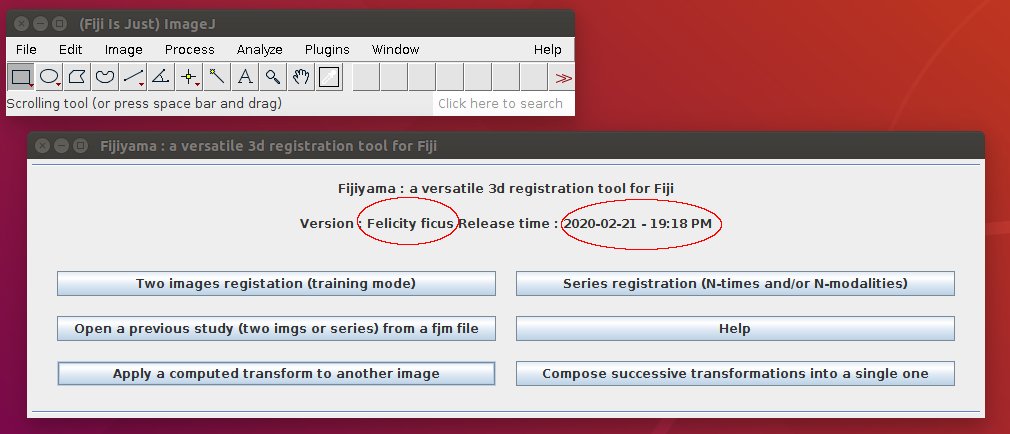Select the Polygon selection tool
Viewport: 1010px width, 434px height.
tap(77, 77)
